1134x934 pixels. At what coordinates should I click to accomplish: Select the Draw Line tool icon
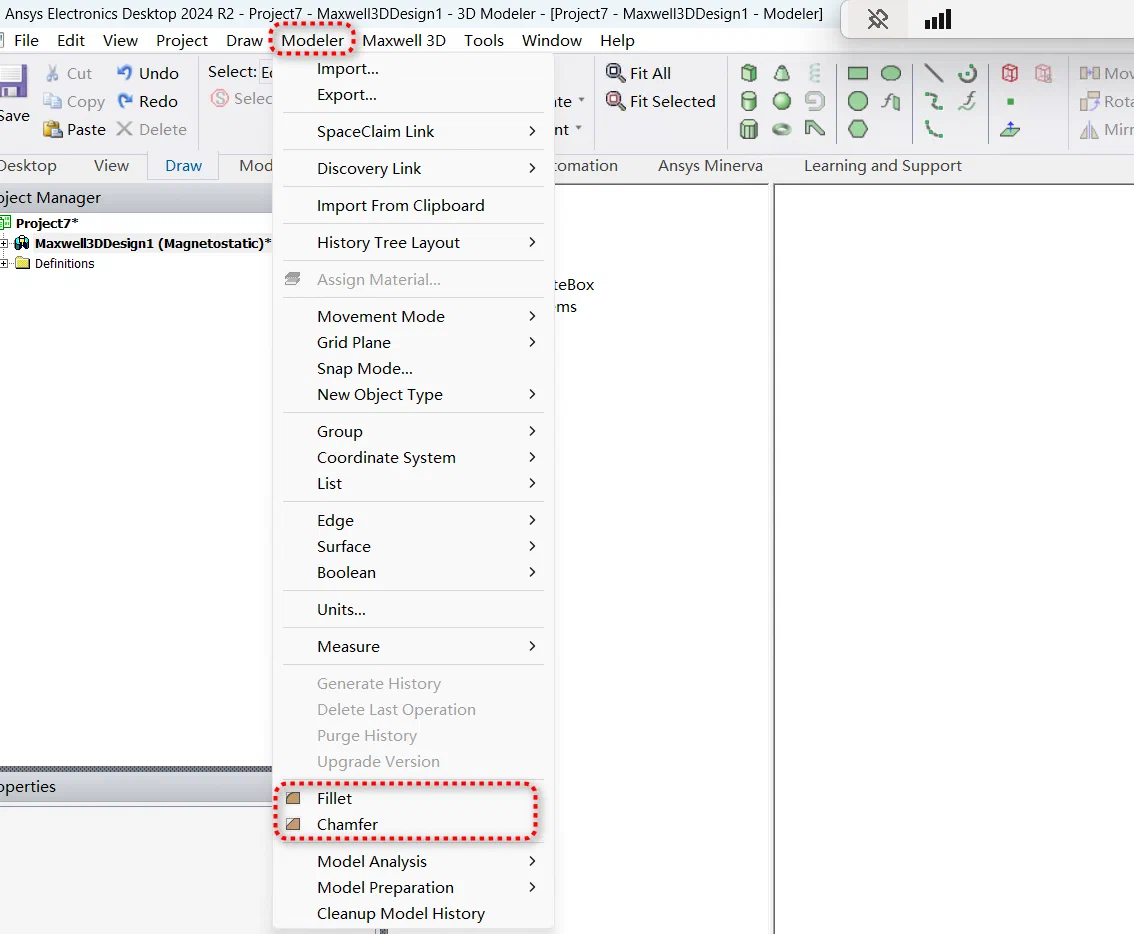coord(934,73)
